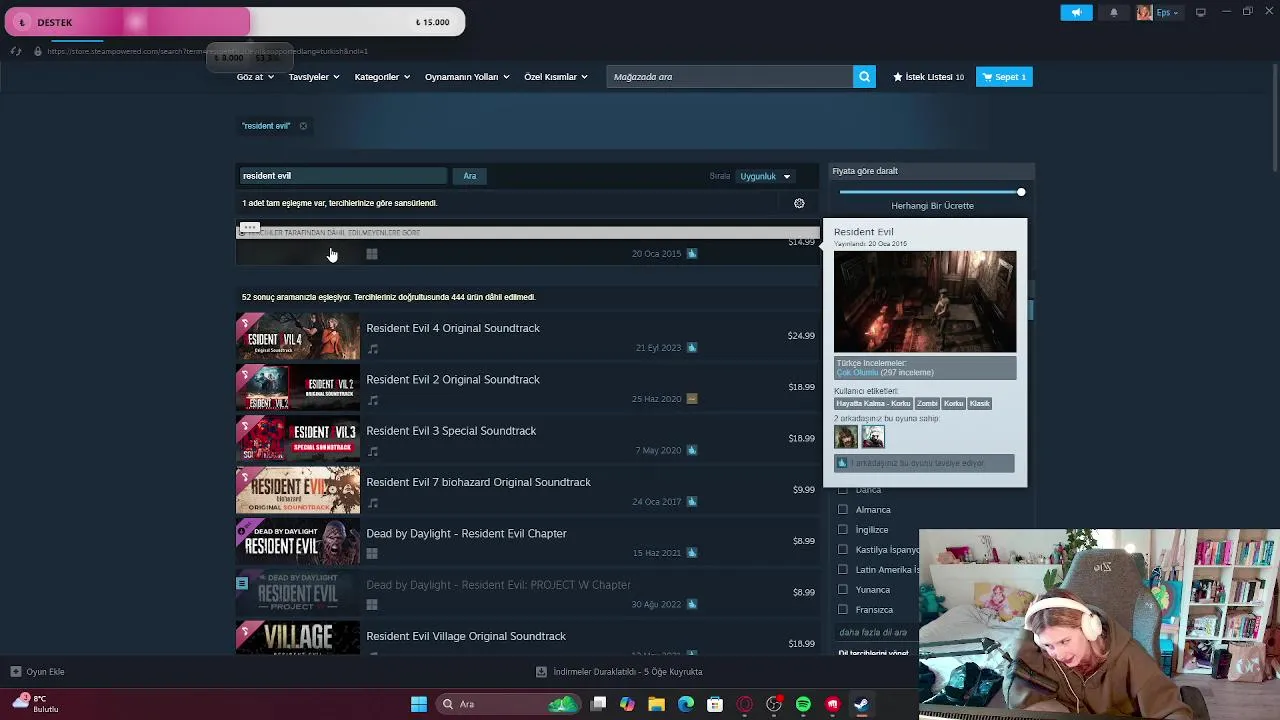The height and width of the screenshot is (720, 1280).
Task: Click "daha fazla dil ara" language search field
Action: (875, 633)
